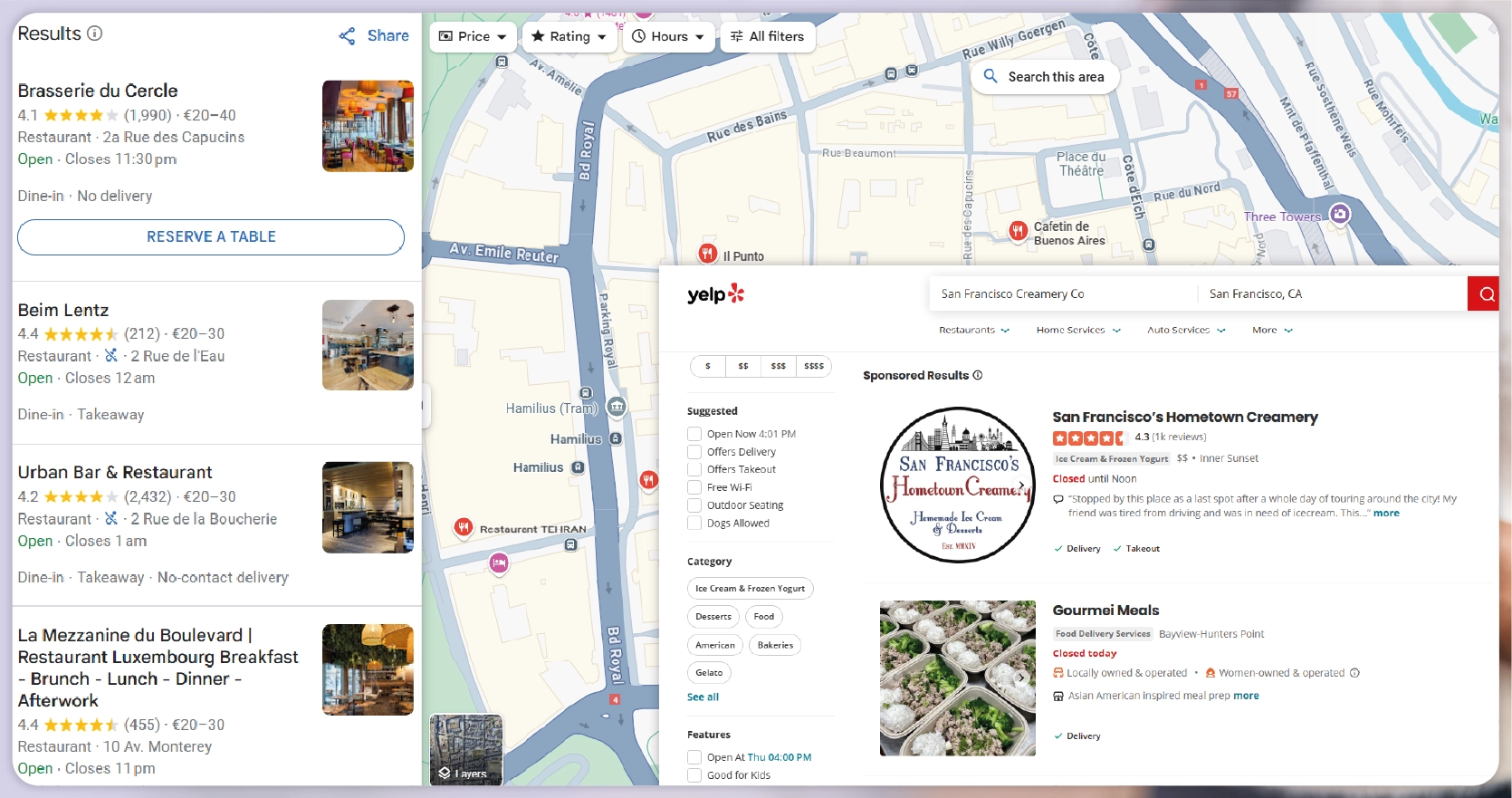Enable the Free Wi-Fi filter
Viewport: 1512px width, 798px height.
click(694, 487)
